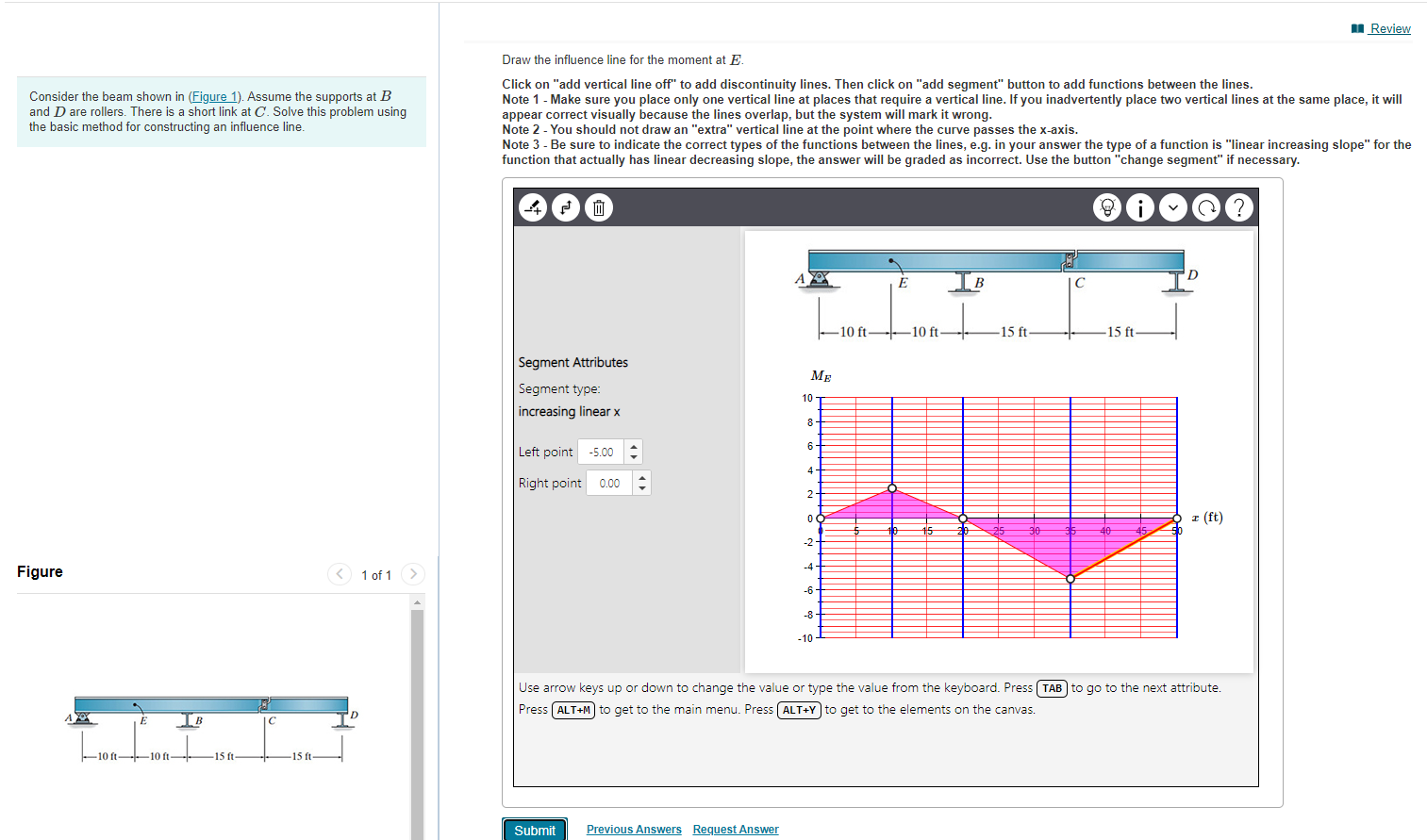Open the lightbulb hints icon
Viewport: 1427px width, 840px height.
[1107, 207]
